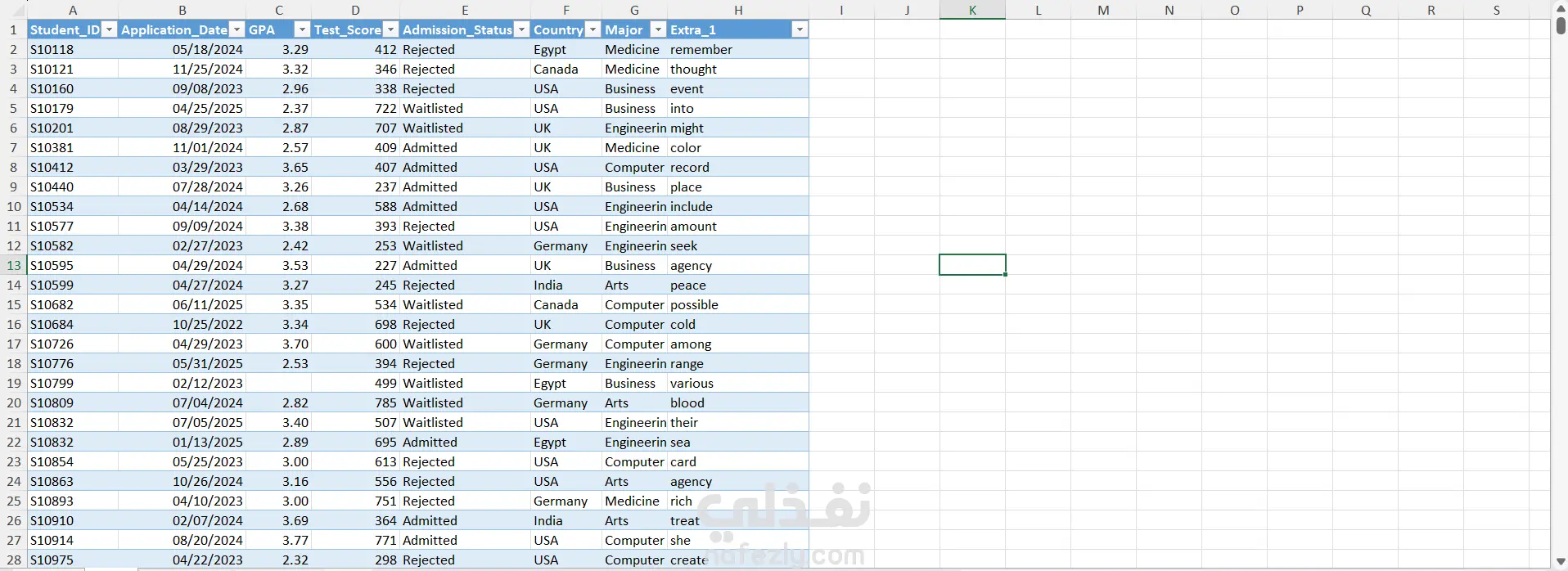Click the Major cell Arts in row 20
The image size is (1568, 571).
pyautogui.click(x=634, y=402)
